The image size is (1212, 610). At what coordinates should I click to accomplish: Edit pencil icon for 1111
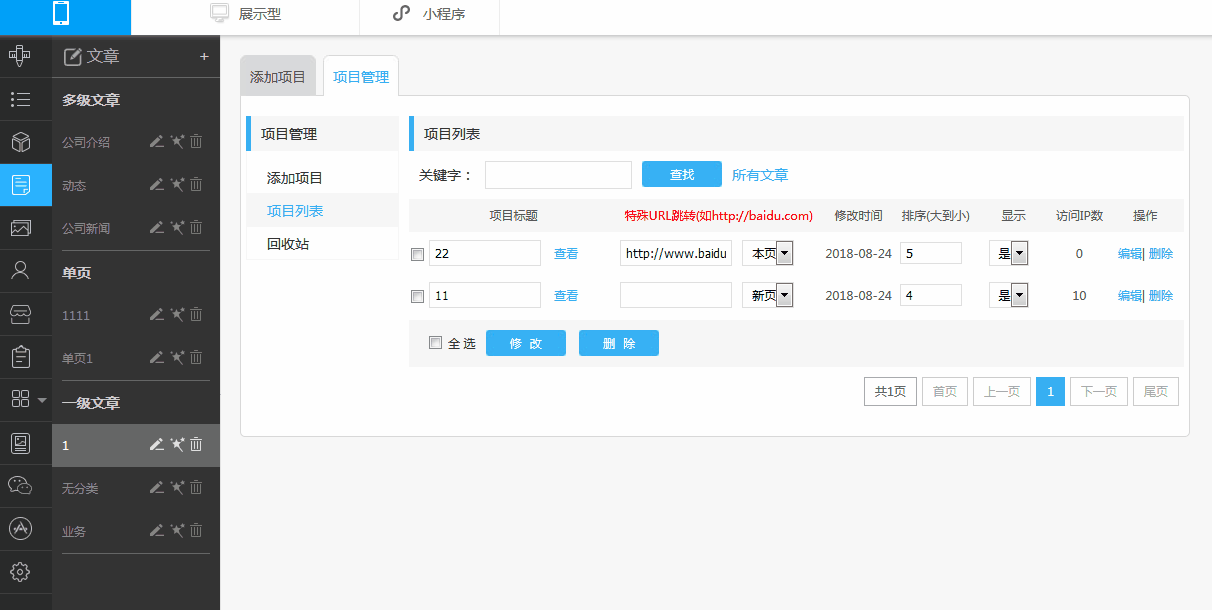pyautogui.click(x=156, y=314)
